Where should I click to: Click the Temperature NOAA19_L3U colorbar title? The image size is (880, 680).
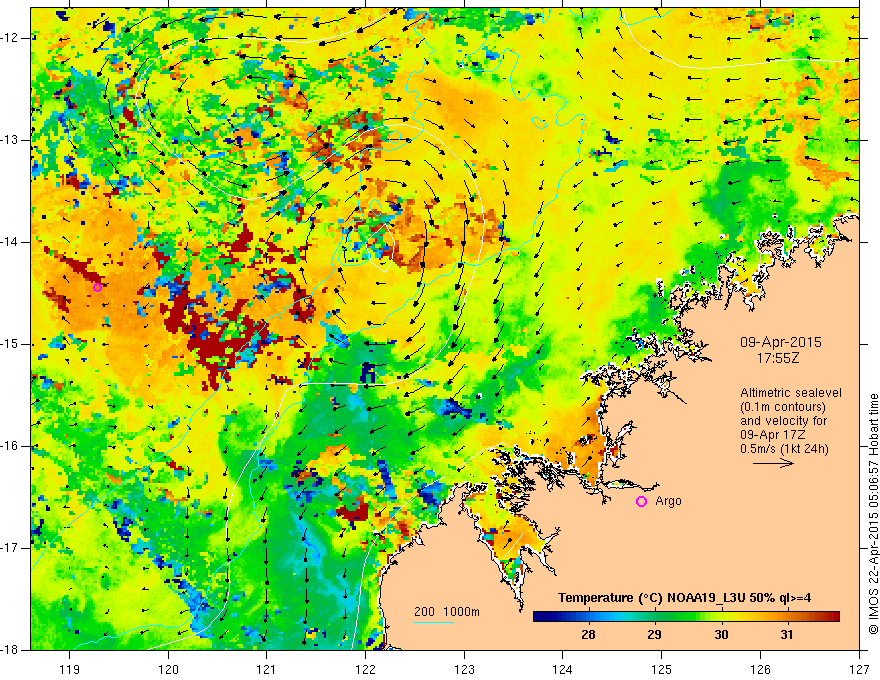(x=684, y=598)
